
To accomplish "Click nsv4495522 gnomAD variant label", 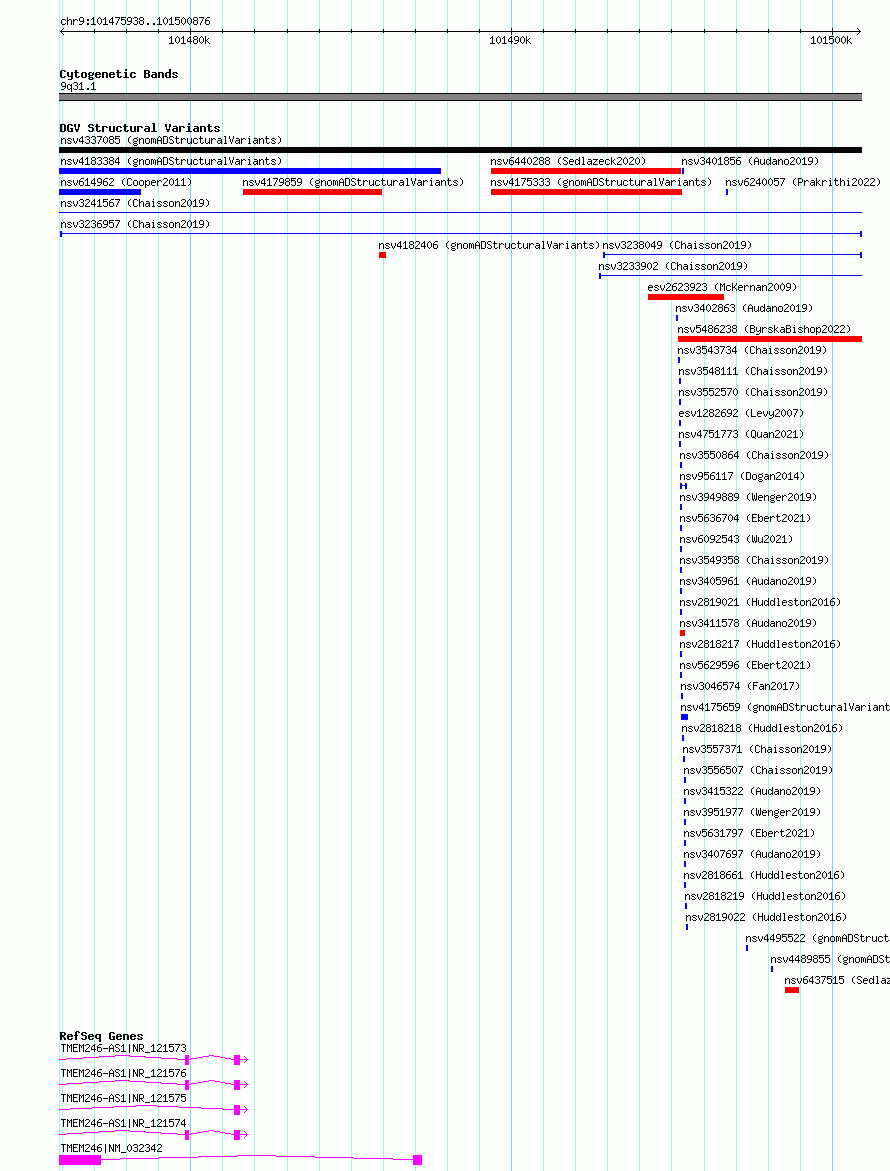I will pos(817,938).
